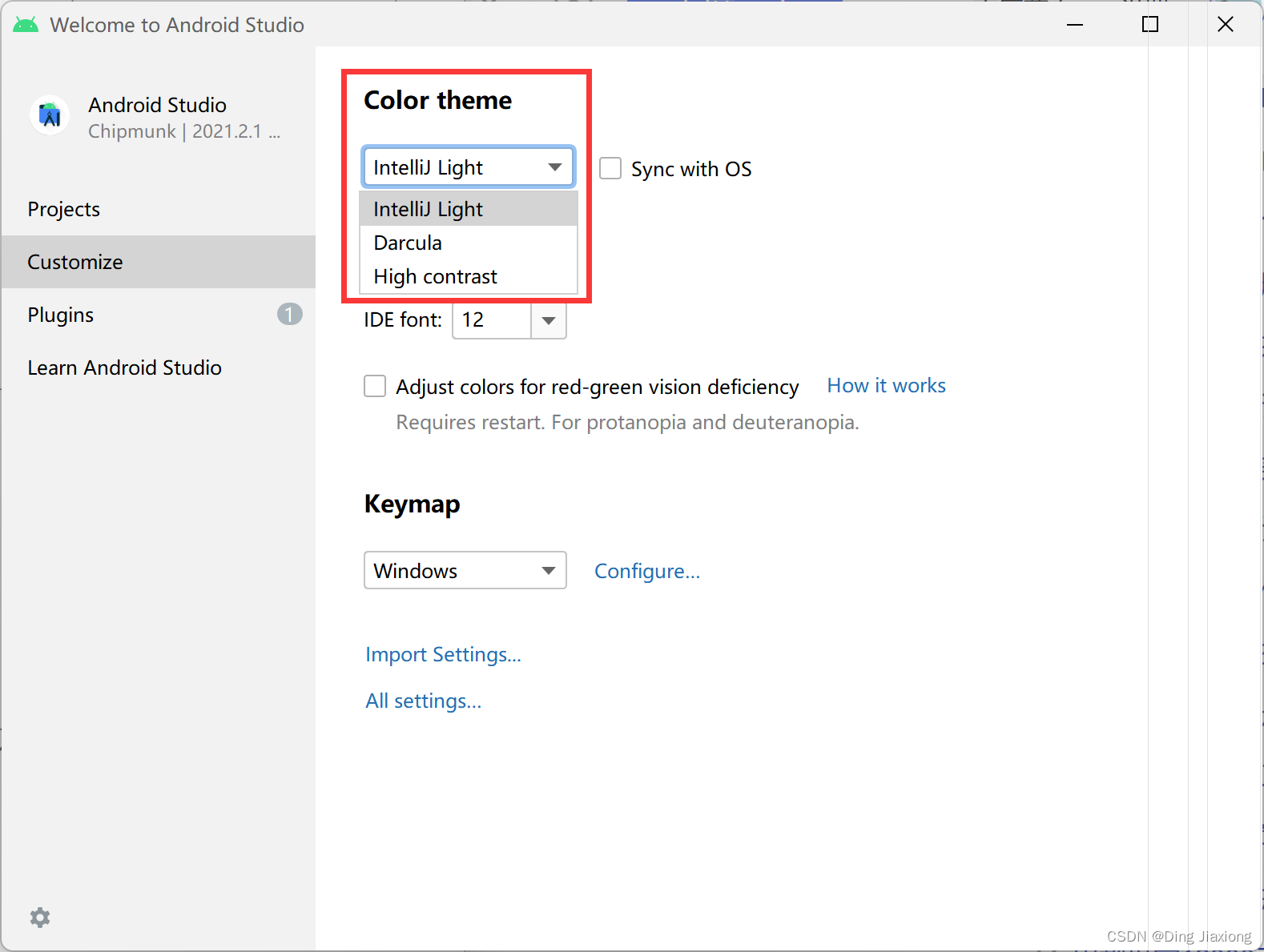Click the Plugins update count badge
Viewport: 1264px width, 952px height.
point(290,315)
